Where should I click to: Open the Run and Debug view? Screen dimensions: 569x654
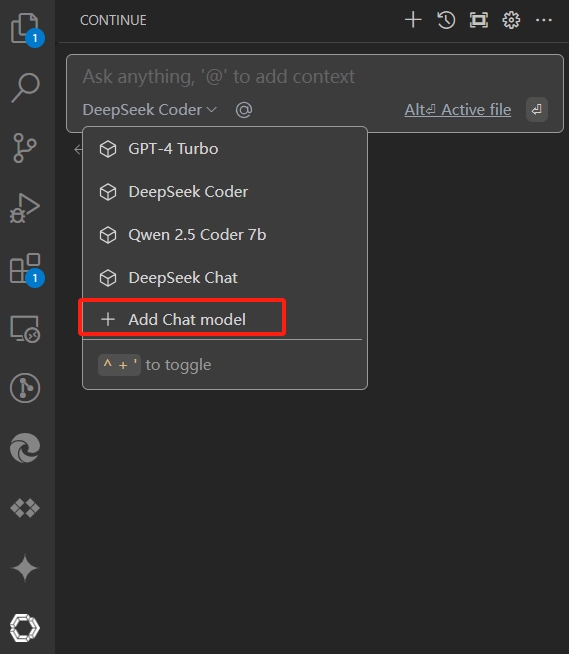25,208
